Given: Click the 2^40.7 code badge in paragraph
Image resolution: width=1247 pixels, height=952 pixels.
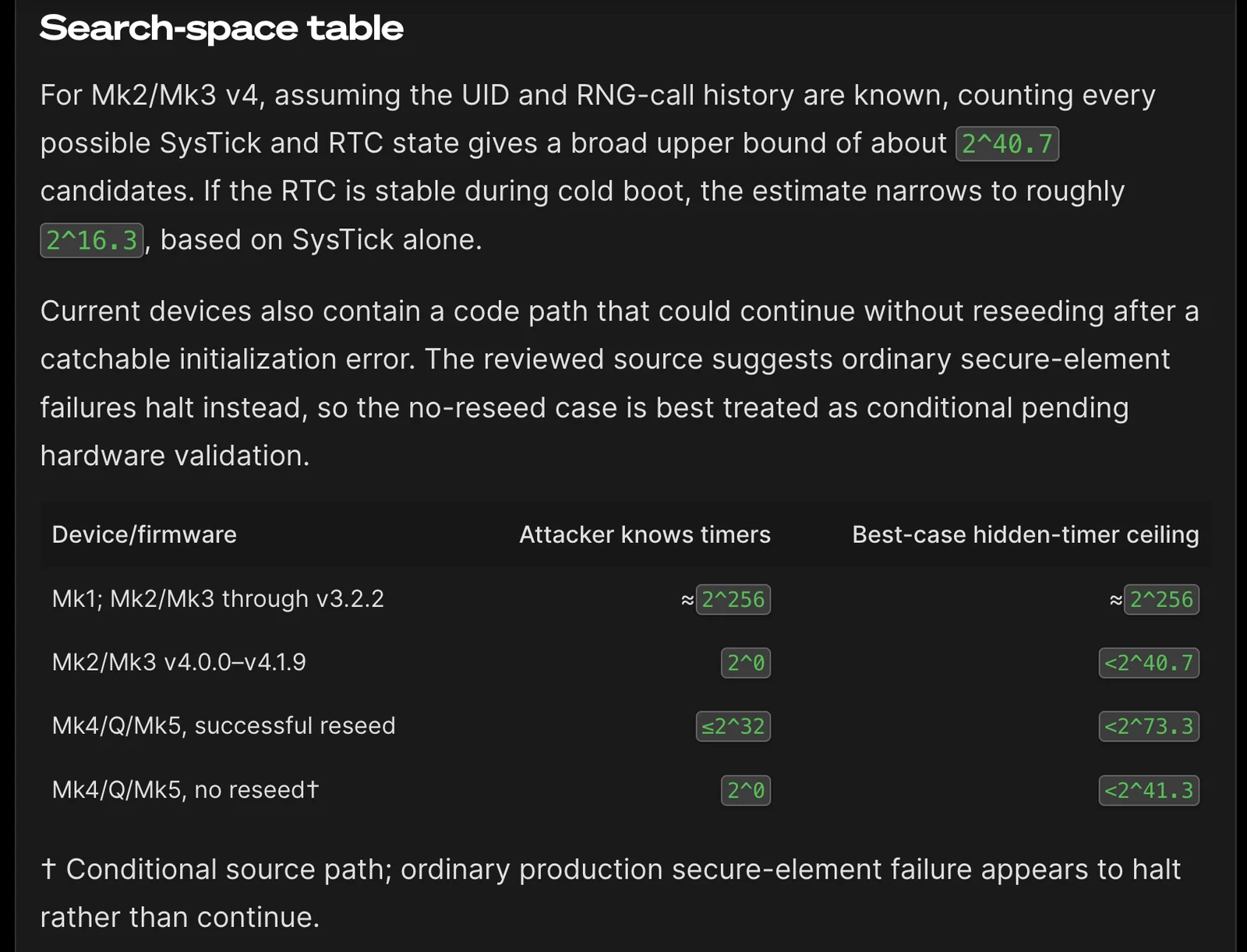Looking at the screenshot, I should click(x=1007, y=143).
